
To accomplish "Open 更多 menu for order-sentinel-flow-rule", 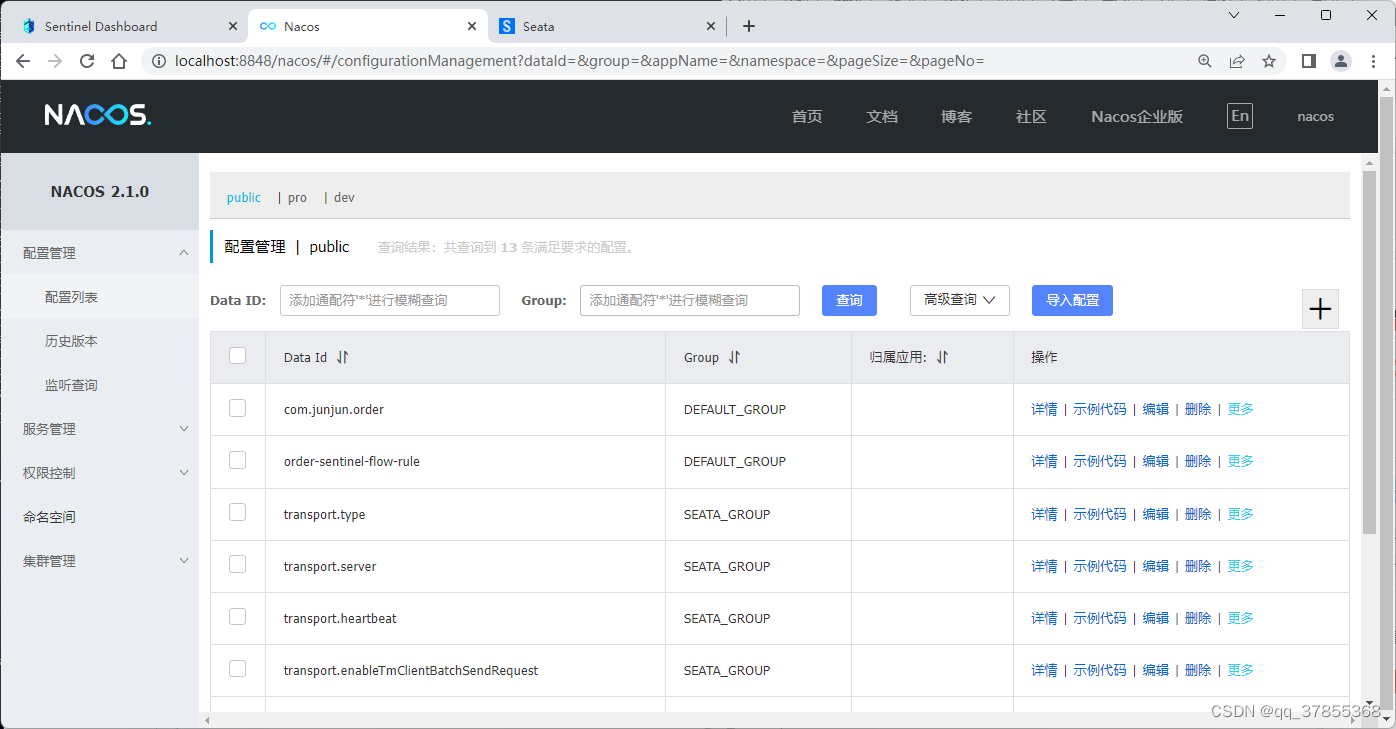I will [1240, 461].
